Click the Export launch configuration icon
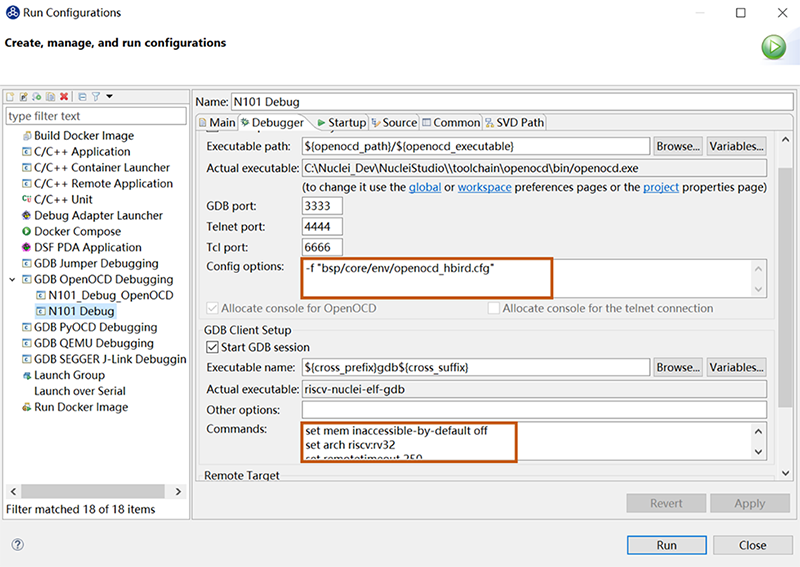Screen dimensions: 800x567 click(37, 97)
